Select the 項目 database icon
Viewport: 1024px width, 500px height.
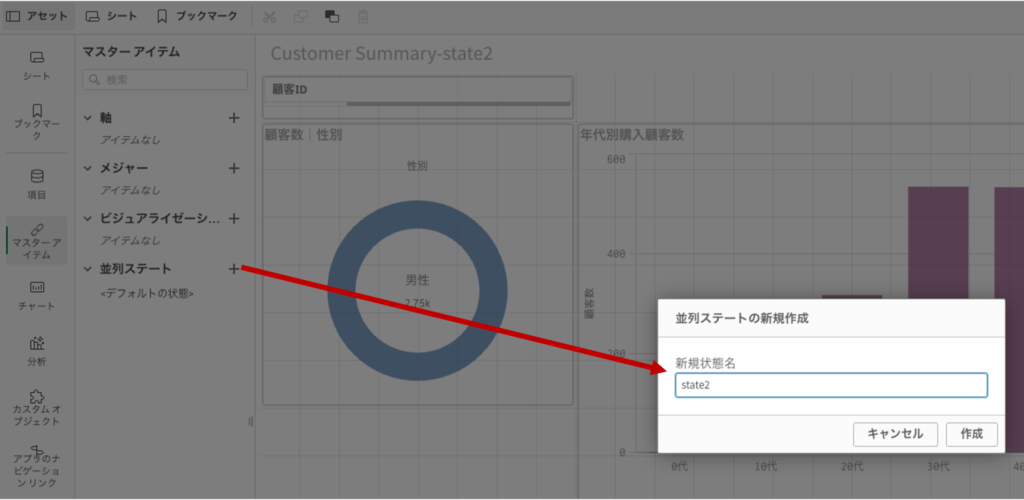37,176
